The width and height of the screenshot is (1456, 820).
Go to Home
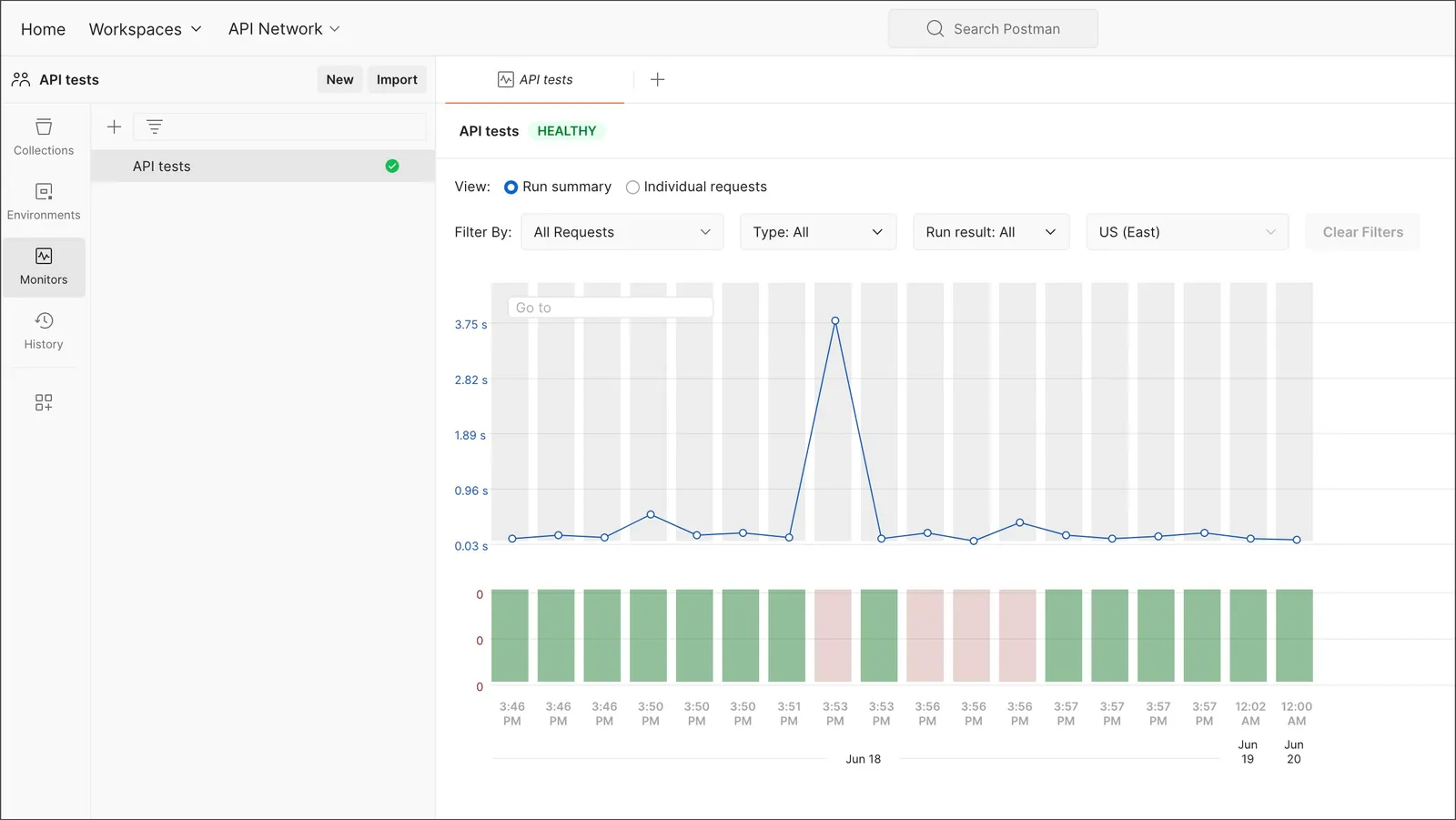(x=43, y=29)
